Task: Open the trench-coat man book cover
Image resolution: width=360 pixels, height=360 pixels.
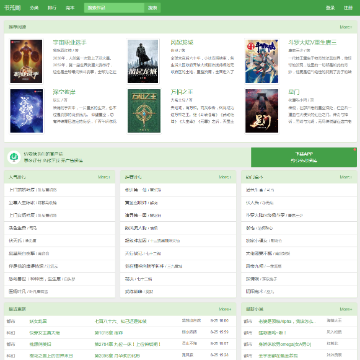Action: click(x=143, y=61)
